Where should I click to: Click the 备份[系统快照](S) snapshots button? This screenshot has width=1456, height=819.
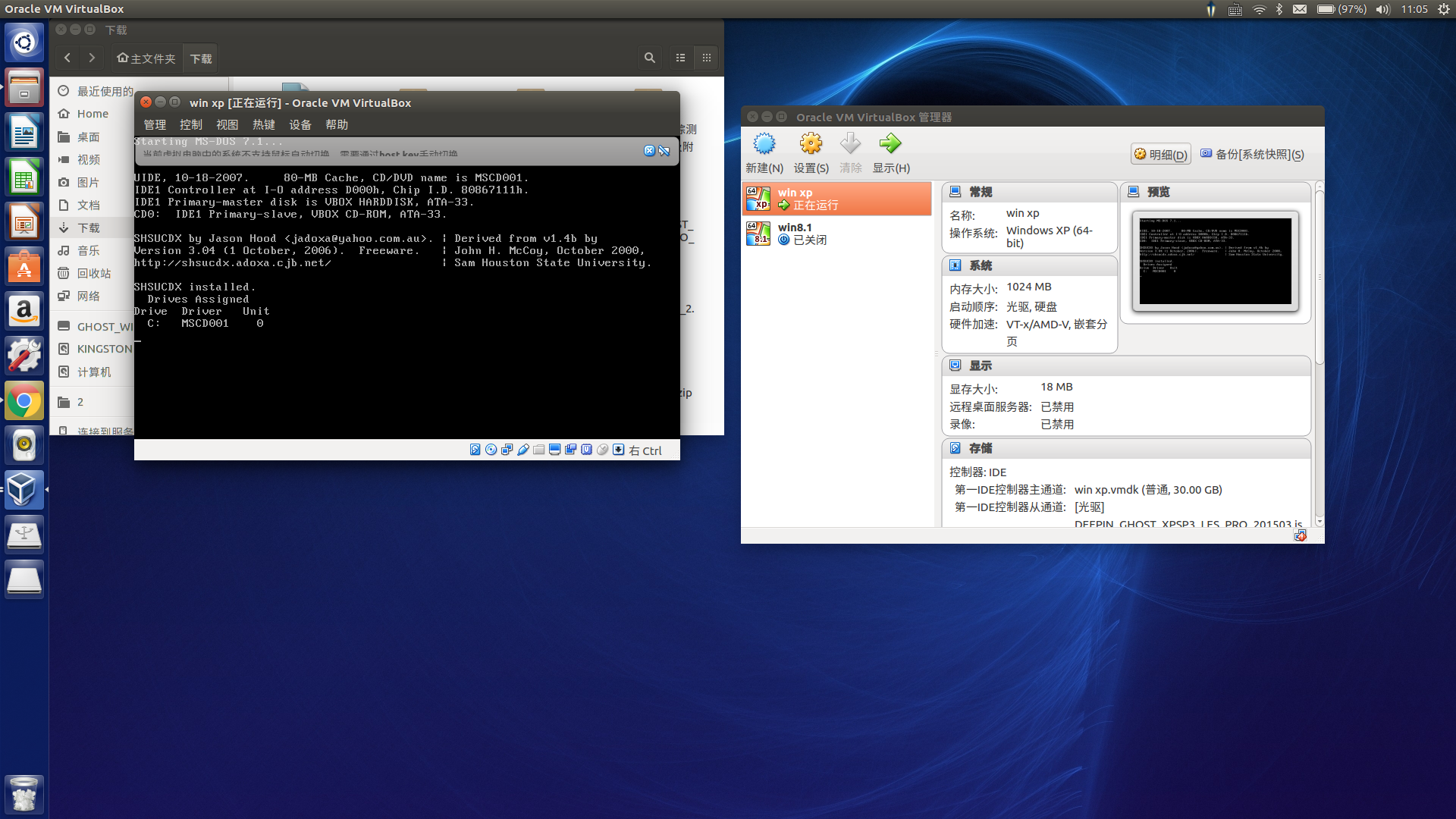[1252, 154]
